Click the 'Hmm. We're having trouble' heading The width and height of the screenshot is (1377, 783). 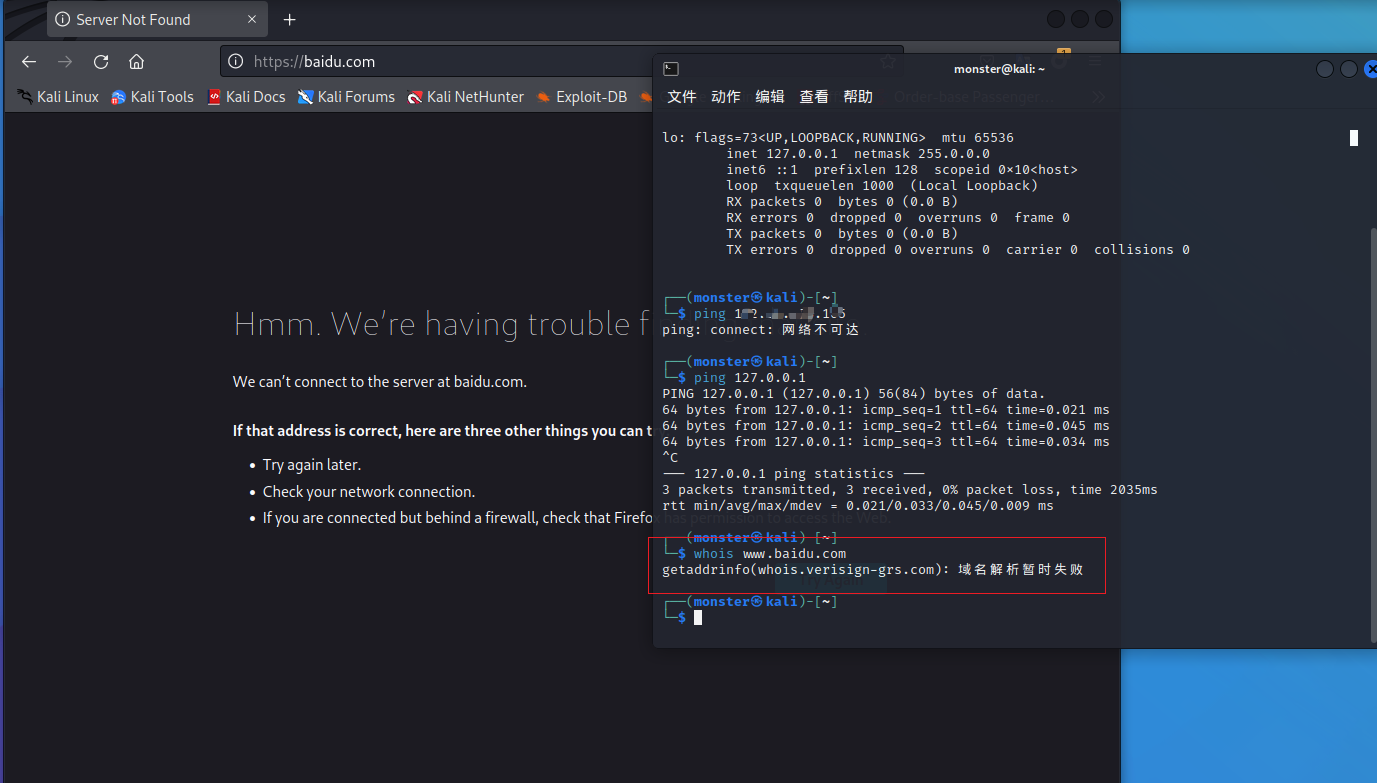pyautogui.click(x=443, y=324)
